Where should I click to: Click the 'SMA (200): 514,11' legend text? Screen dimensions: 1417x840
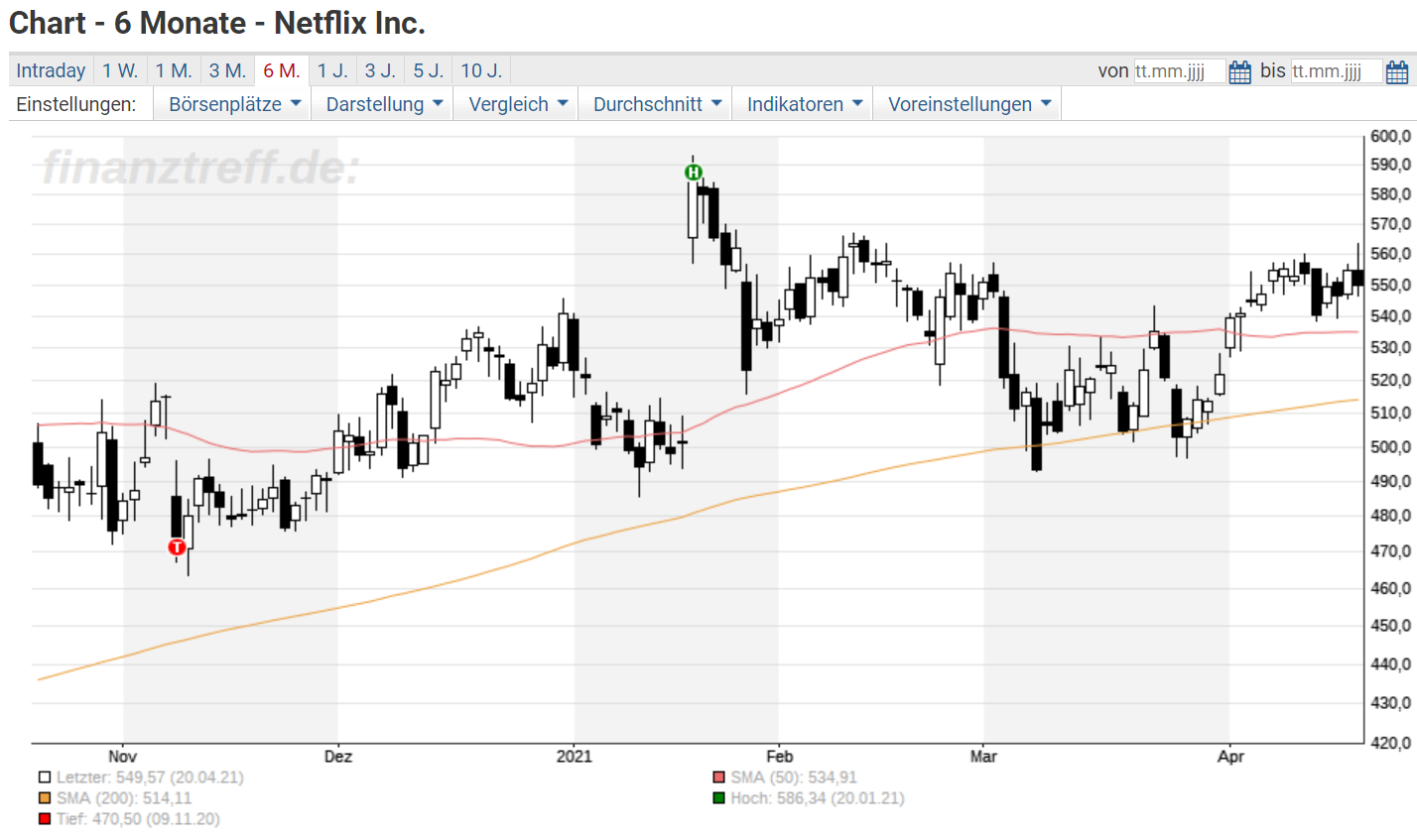124,798
